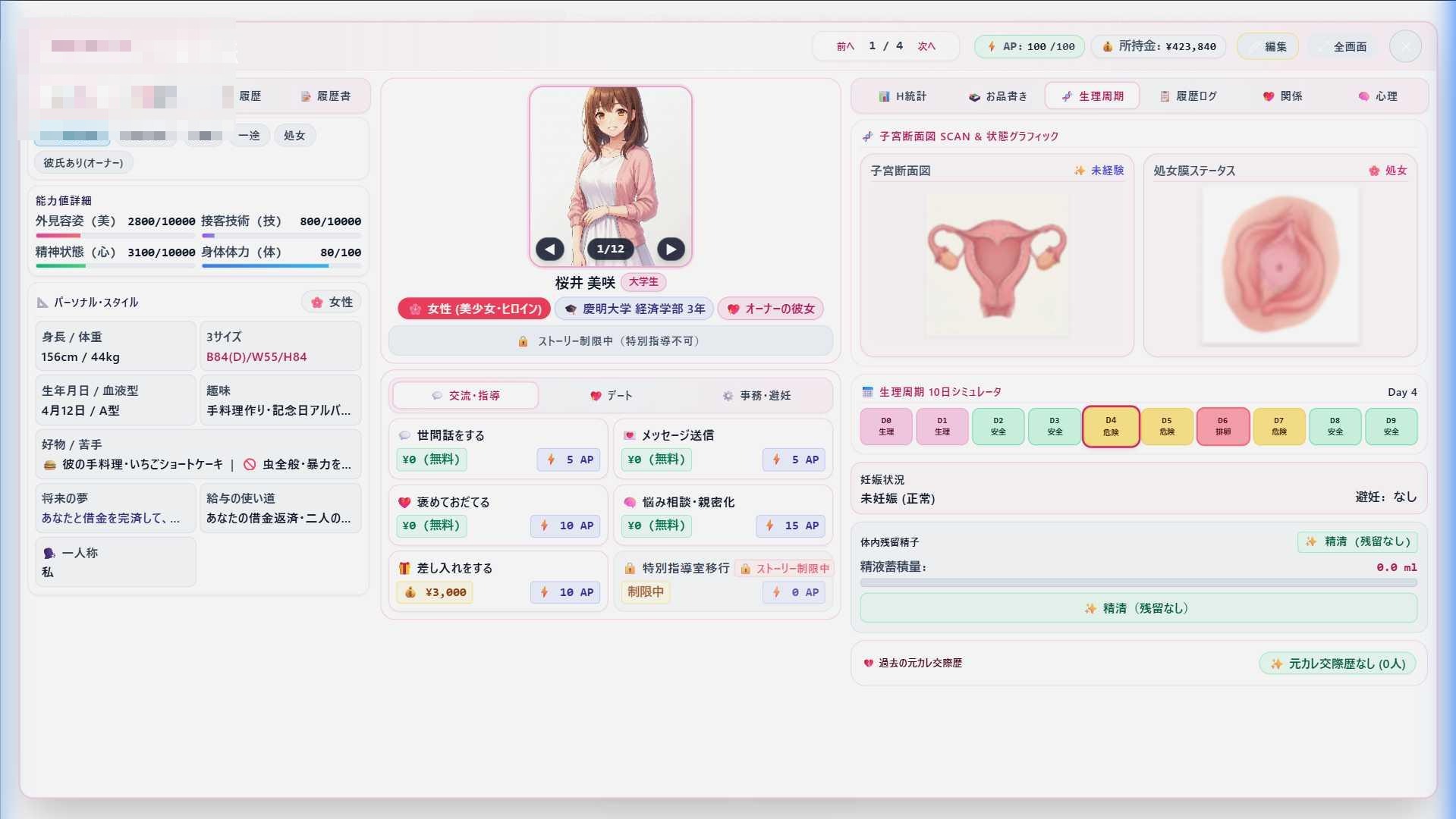The image size is (1456, 819).
Task: Click the 精液蓄積量 progress bar
Action: tap(1138, 583)
